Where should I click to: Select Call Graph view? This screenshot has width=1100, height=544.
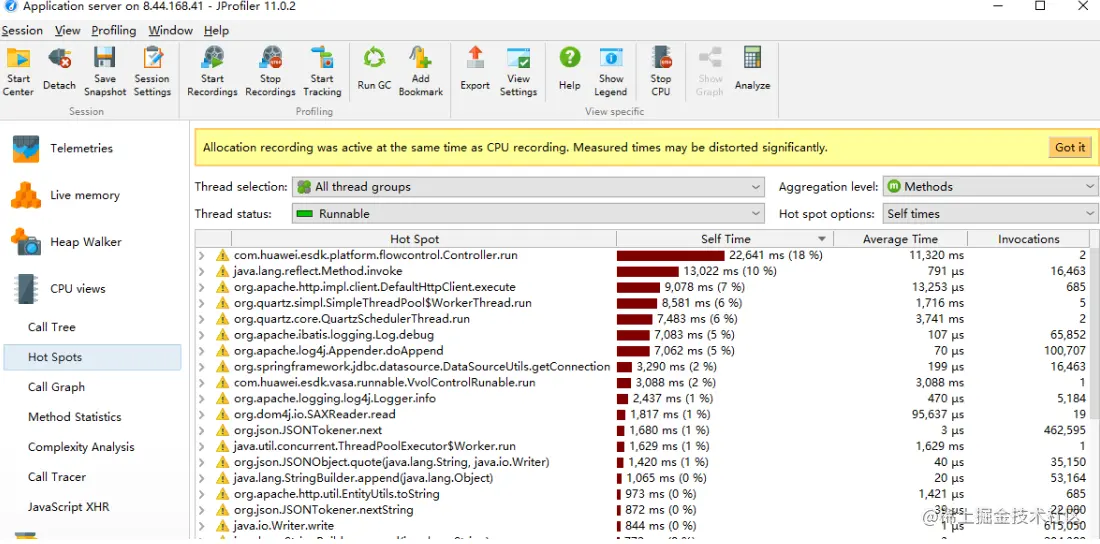click(x=56, y=387)
